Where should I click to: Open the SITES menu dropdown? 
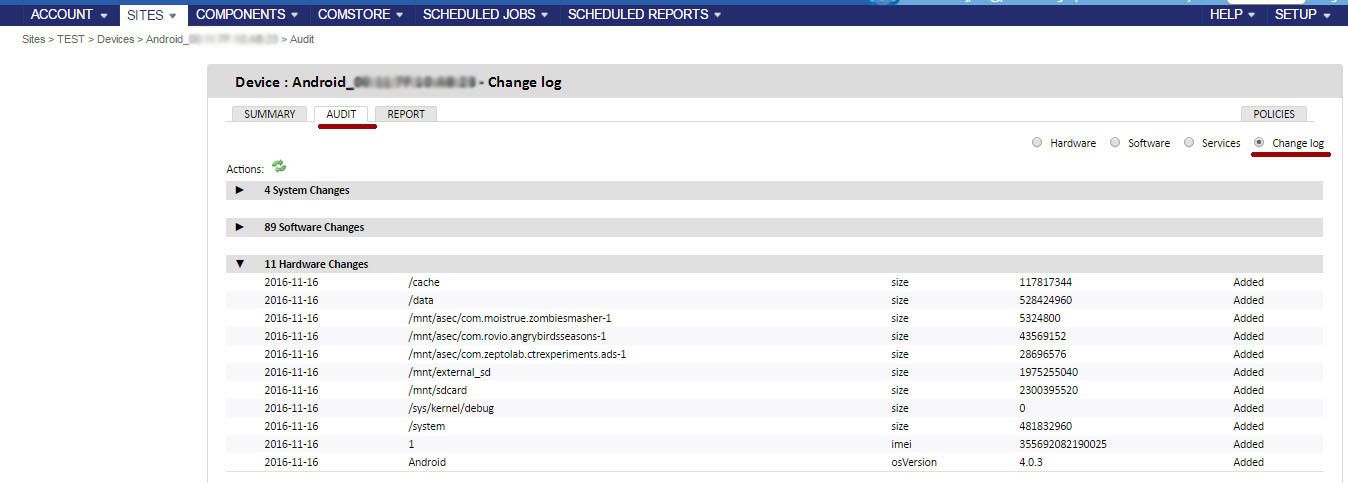(x=153, y=15)
